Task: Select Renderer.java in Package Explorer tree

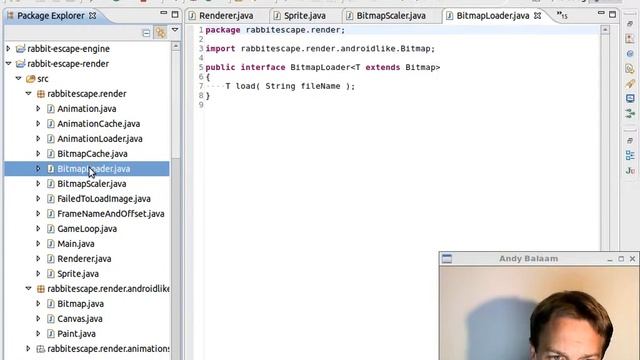Action: click(x=84, y=259)
